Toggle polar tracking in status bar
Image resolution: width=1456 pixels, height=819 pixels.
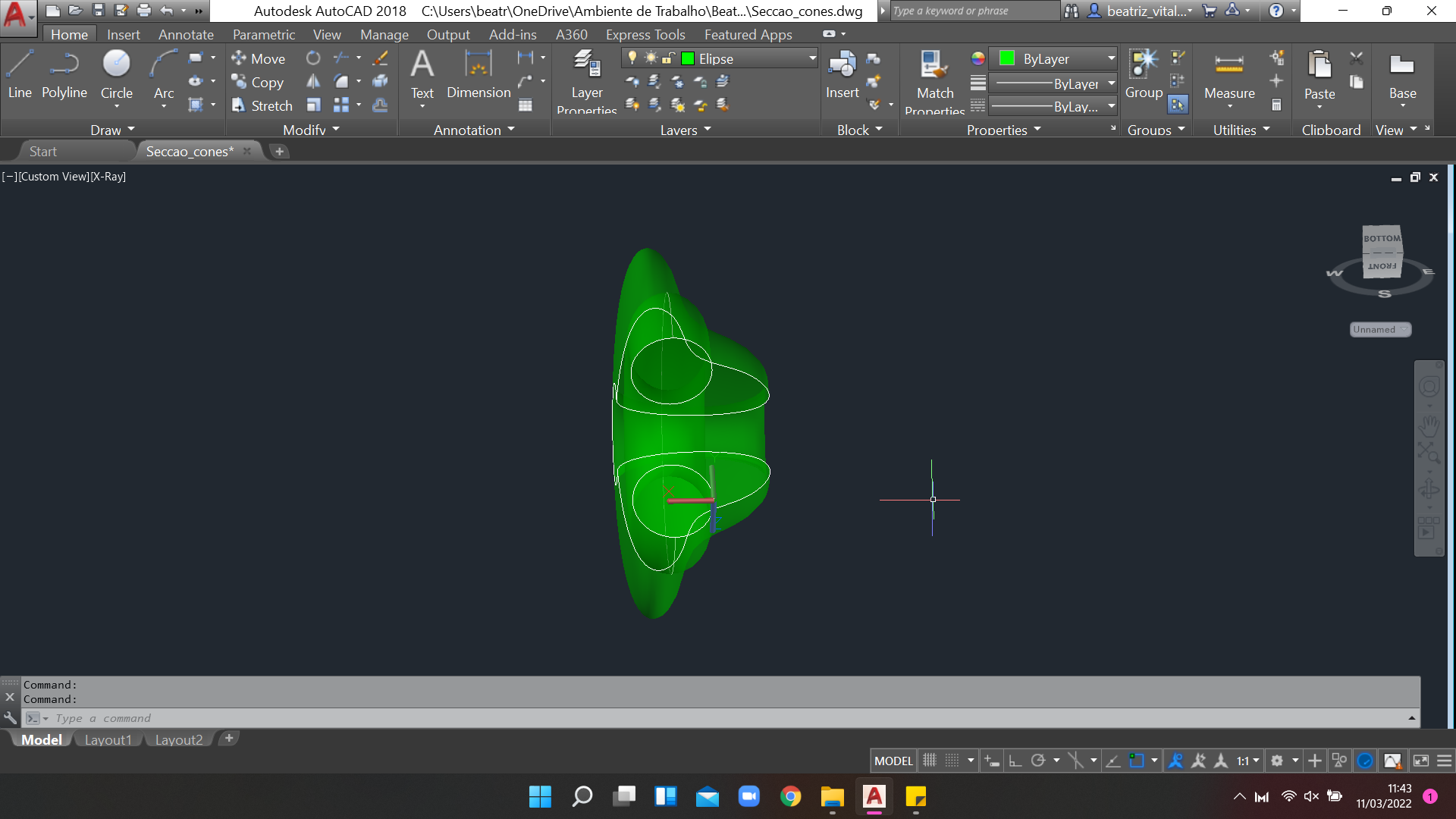tap(1038, 761)
